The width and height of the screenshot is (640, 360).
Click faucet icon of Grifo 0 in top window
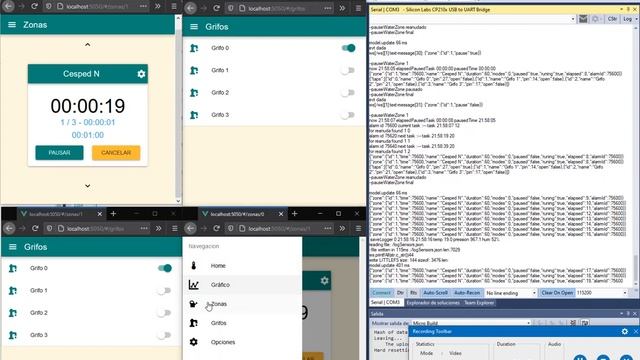(x=194, y=48)
